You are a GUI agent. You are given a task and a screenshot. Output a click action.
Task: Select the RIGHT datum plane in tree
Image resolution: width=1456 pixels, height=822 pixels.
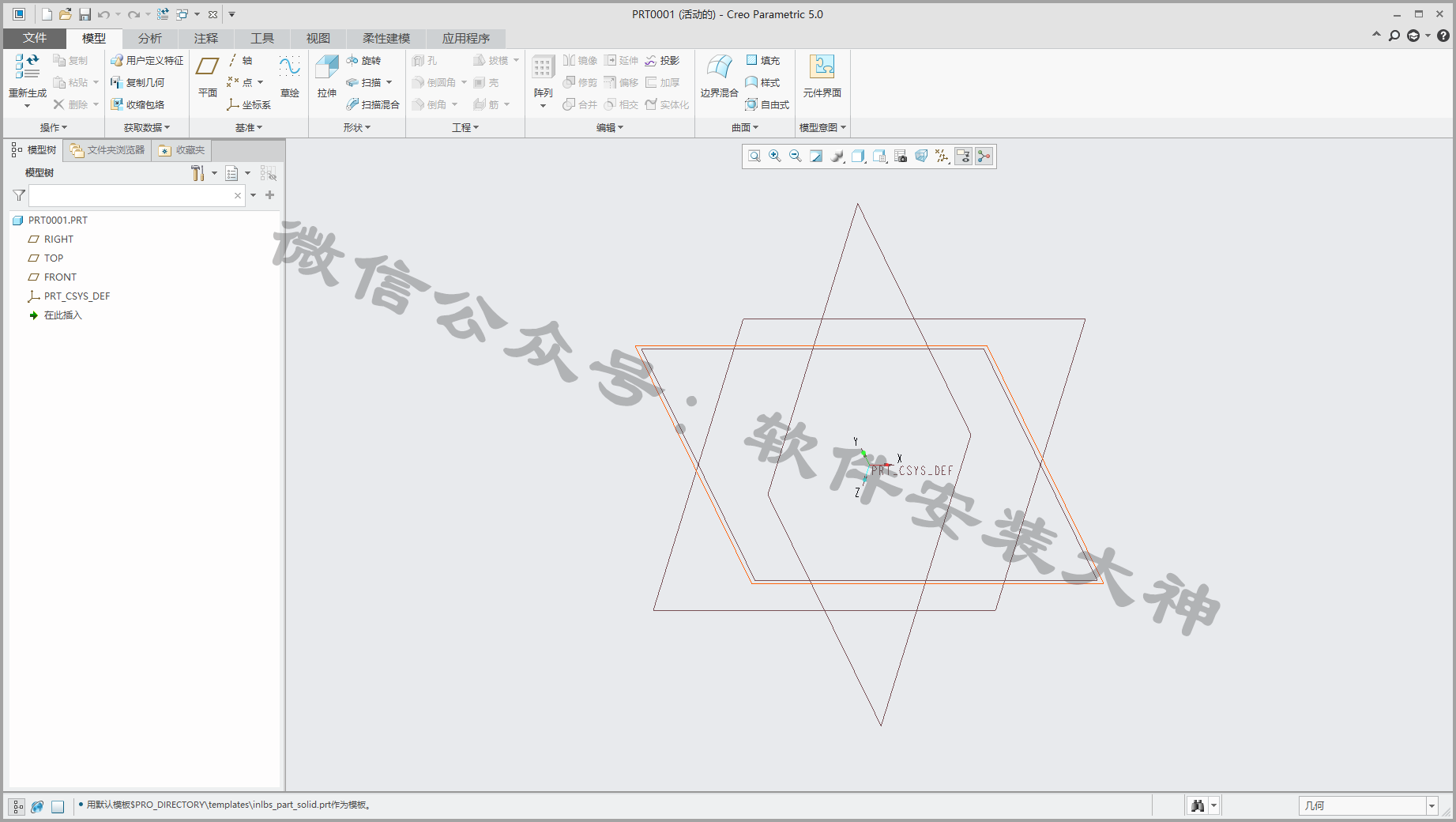pos(51,239)
